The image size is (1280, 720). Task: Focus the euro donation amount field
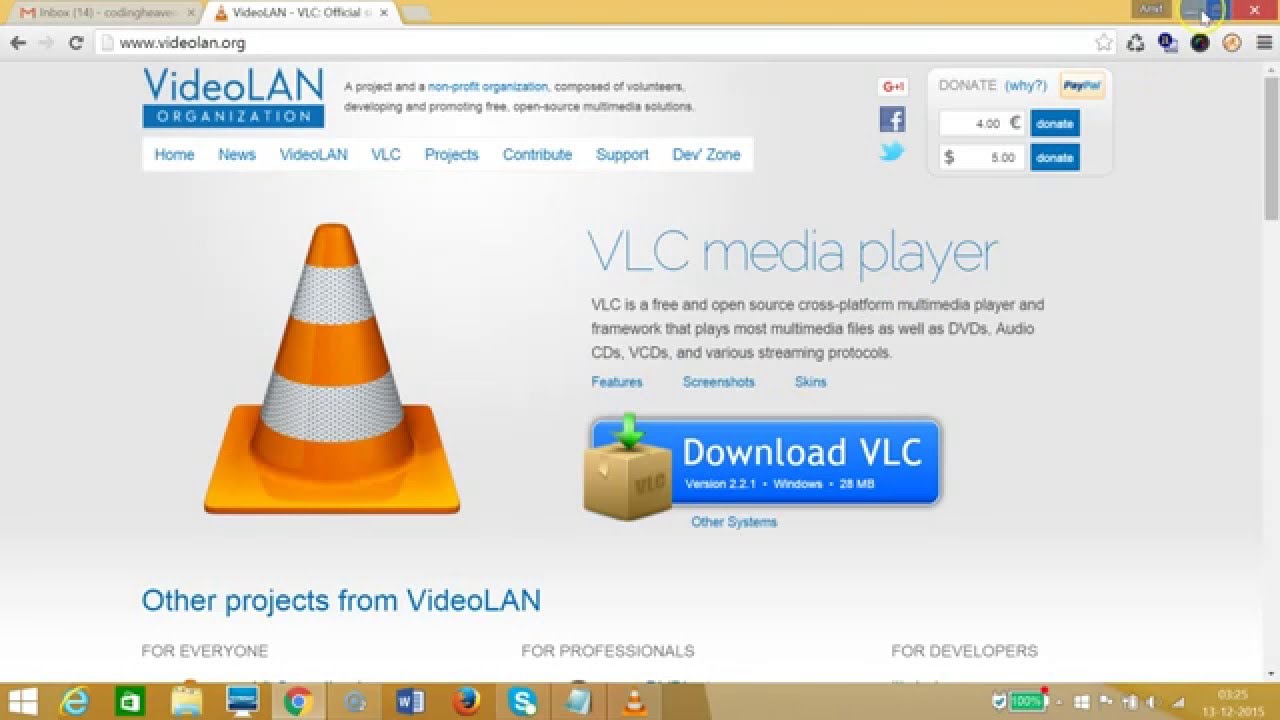tap(982, 123)
